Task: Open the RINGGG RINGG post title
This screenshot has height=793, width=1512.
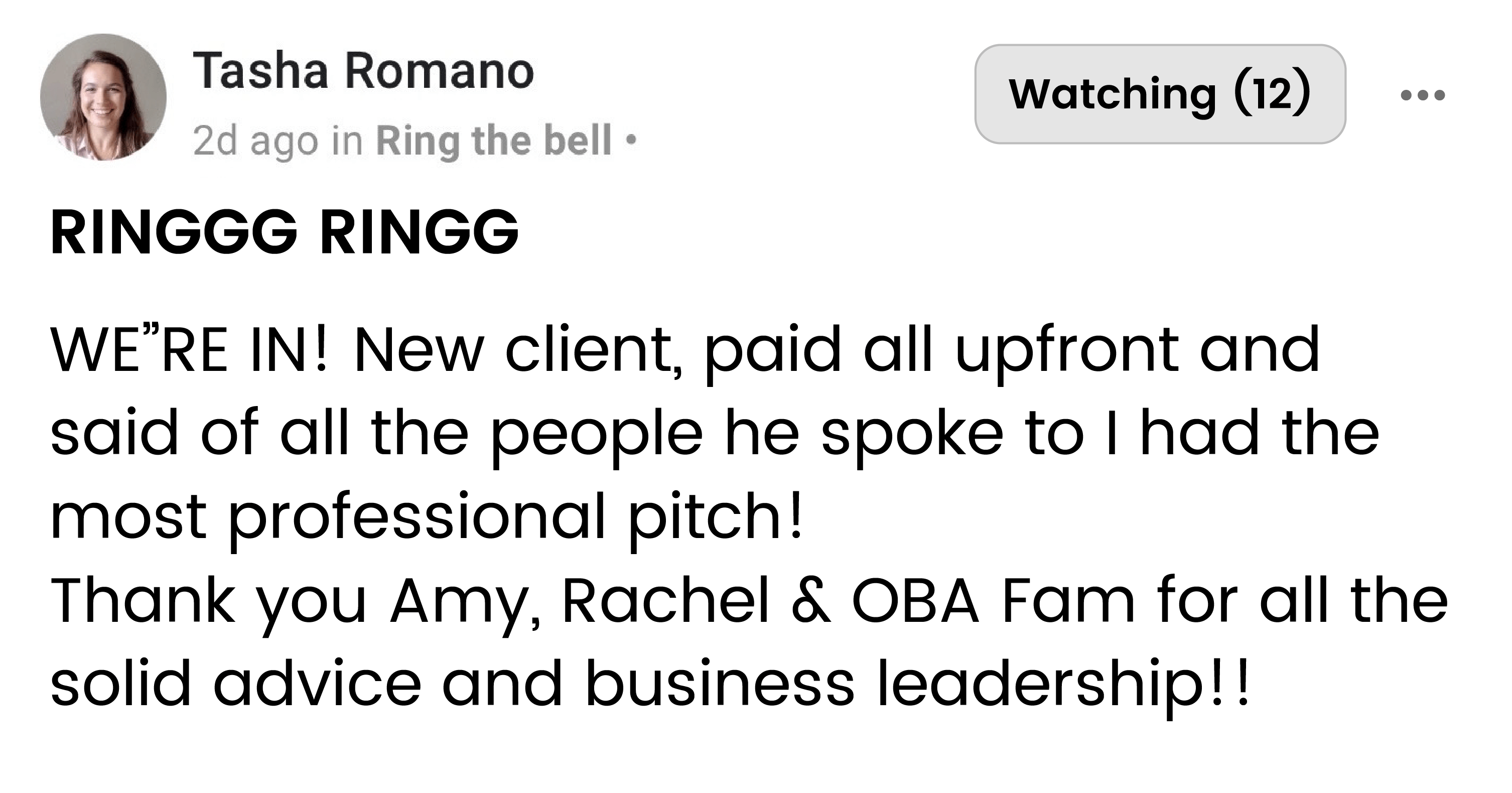Action: click(x=285, y=232)
